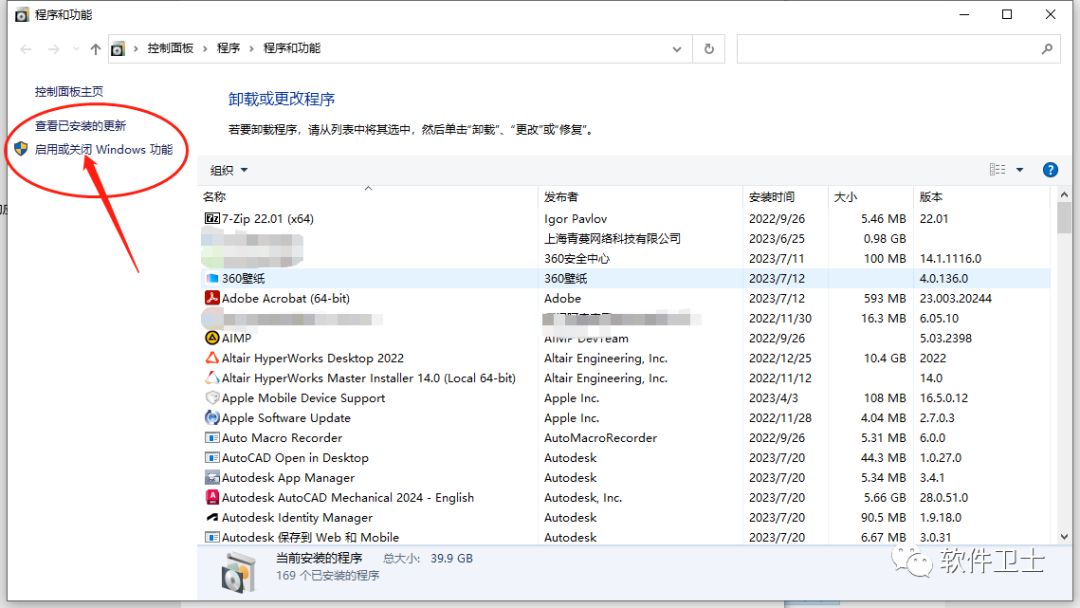Go up one folder level
This screenshot has width=1080, height=608.
click(x=96, y=49)
